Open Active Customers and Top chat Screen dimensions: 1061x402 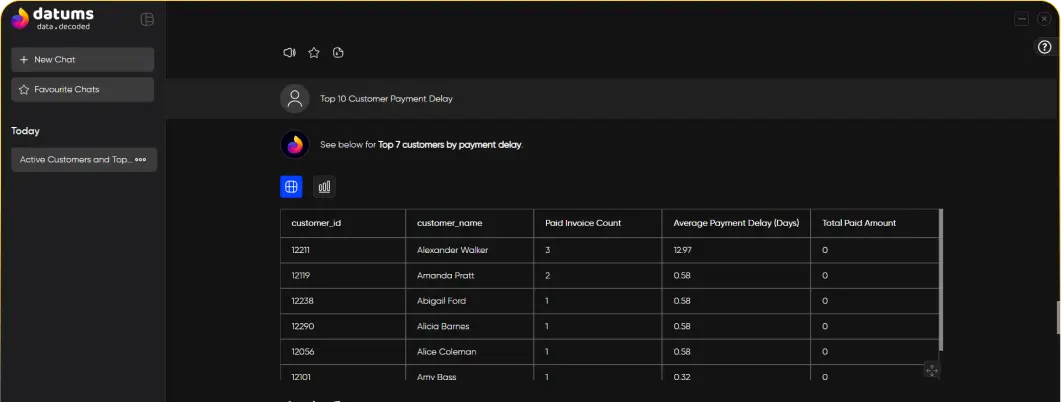pyautogui.click(x=84, y=160)
